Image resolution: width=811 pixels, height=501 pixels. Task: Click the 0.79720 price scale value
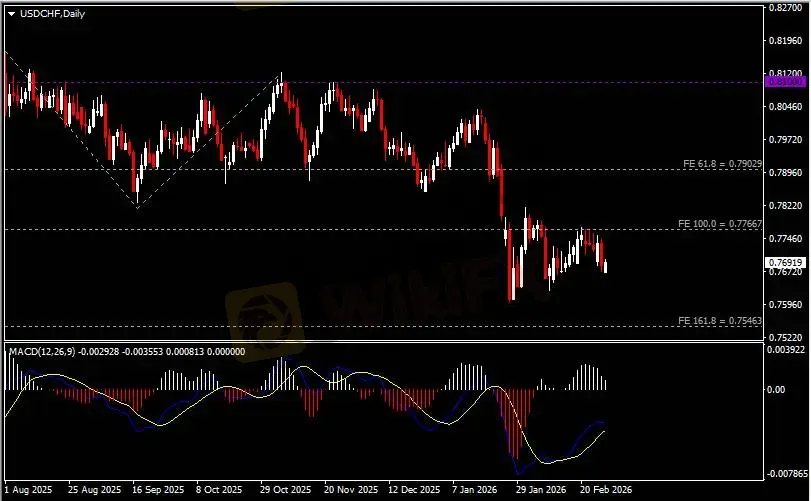tap(786, 140)
